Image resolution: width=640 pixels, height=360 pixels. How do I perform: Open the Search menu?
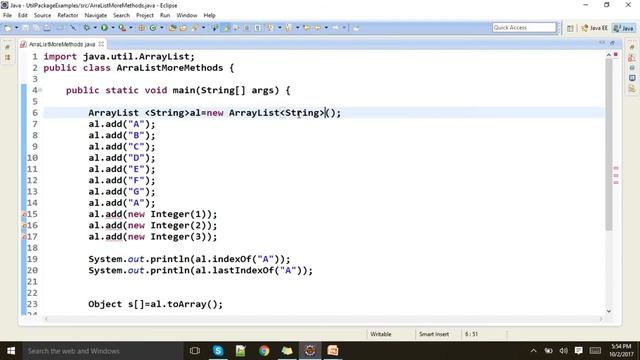click(121, 15)
